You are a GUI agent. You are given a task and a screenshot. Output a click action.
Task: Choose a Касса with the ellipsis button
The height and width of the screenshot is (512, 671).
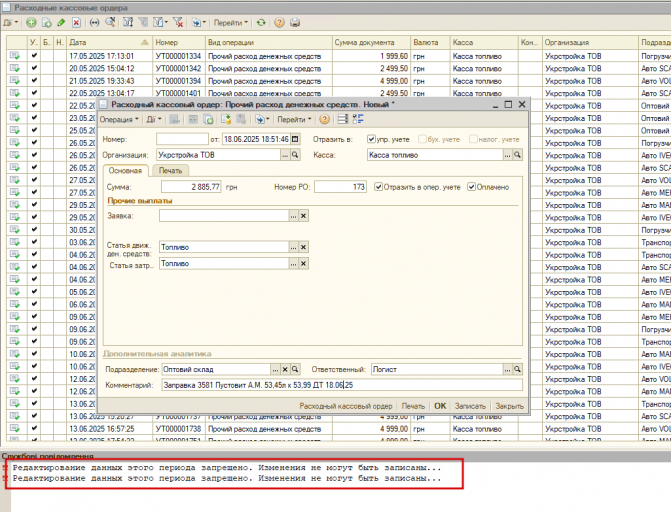click(x=508, y=155)
